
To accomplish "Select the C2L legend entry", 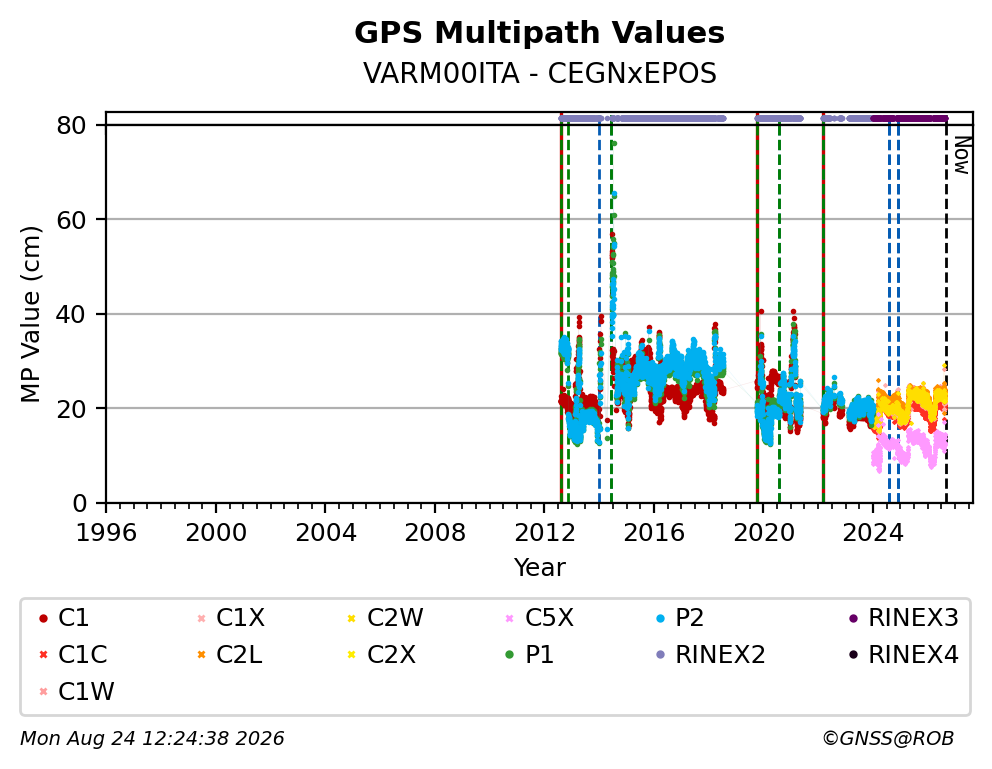I will coord(229,655).
